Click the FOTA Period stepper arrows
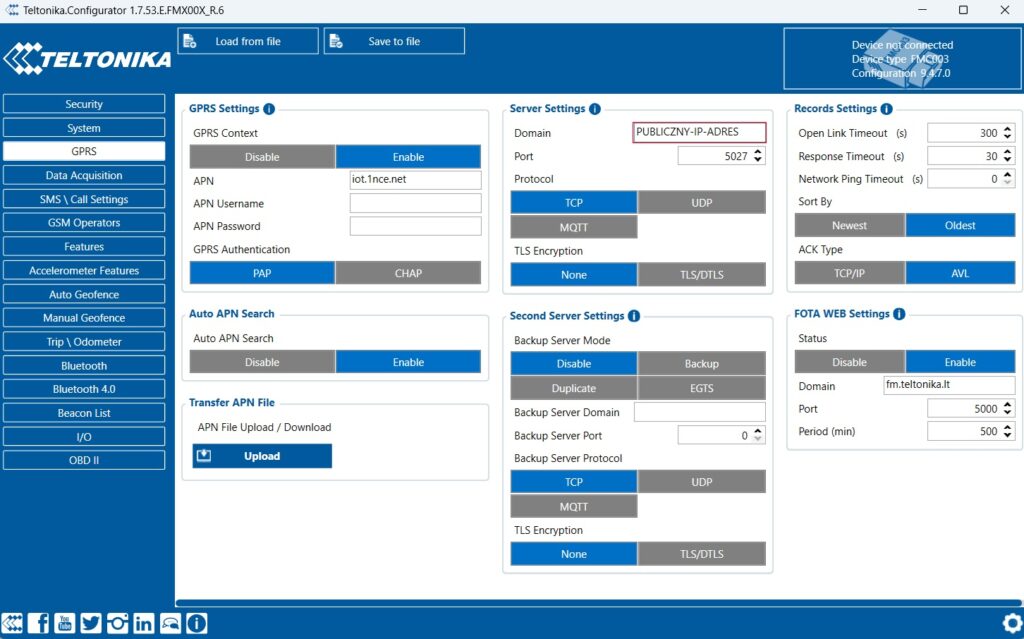This screenshot has height=639, width=1024. (x=1008, y=431)
